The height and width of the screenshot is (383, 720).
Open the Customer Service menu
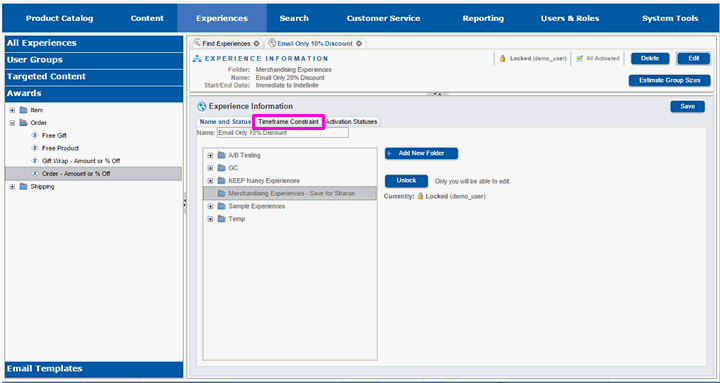(383, 18)
